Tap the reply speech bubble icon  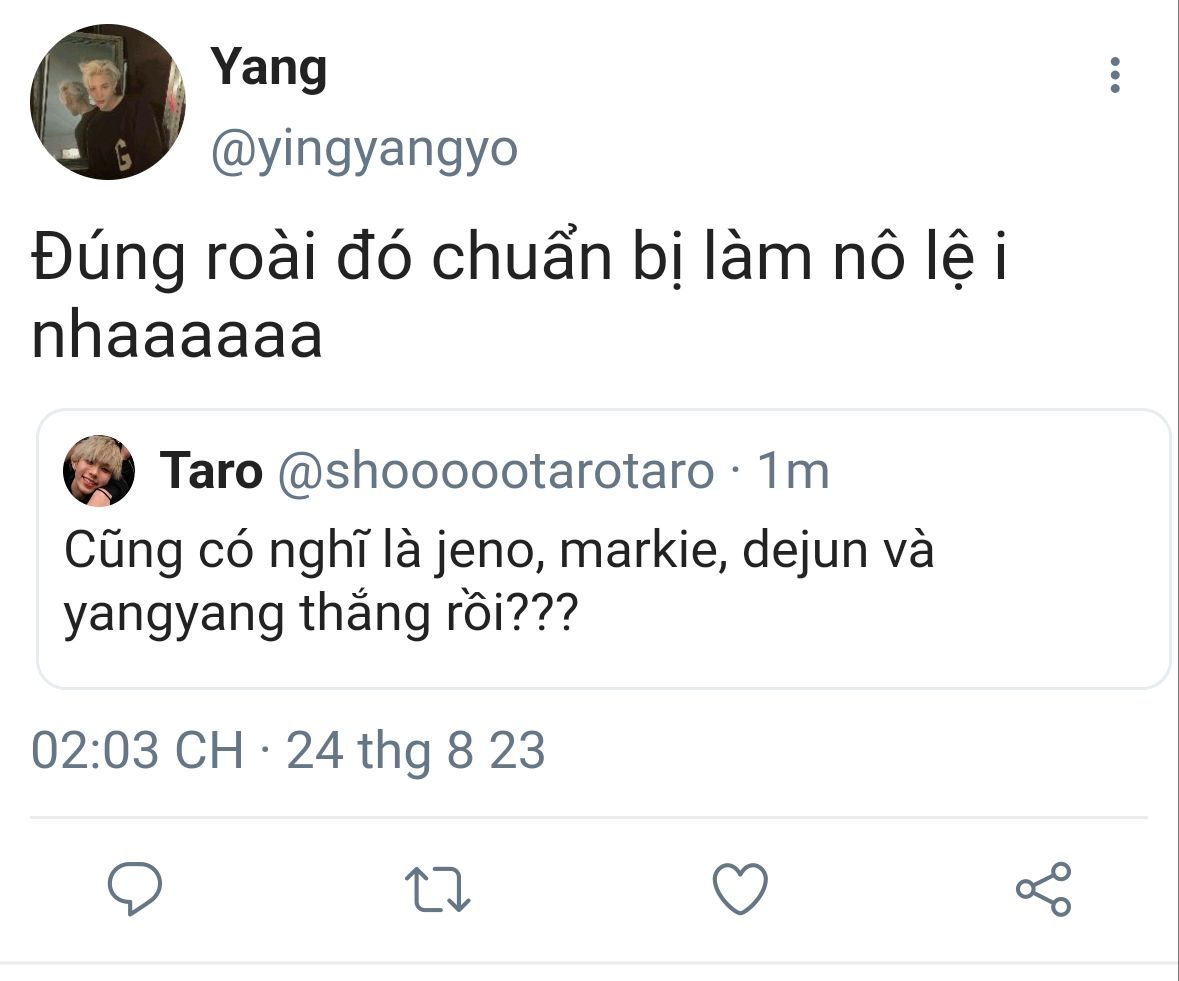click(135, 889)
